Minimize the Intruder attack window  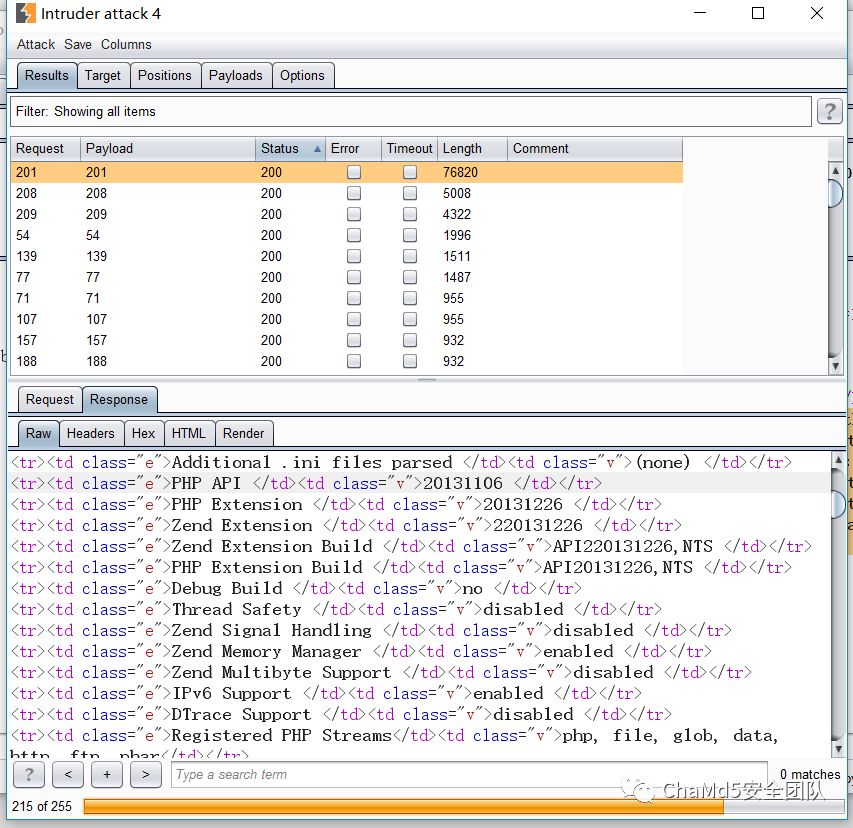pyautogui.click(x=700, y=13)
